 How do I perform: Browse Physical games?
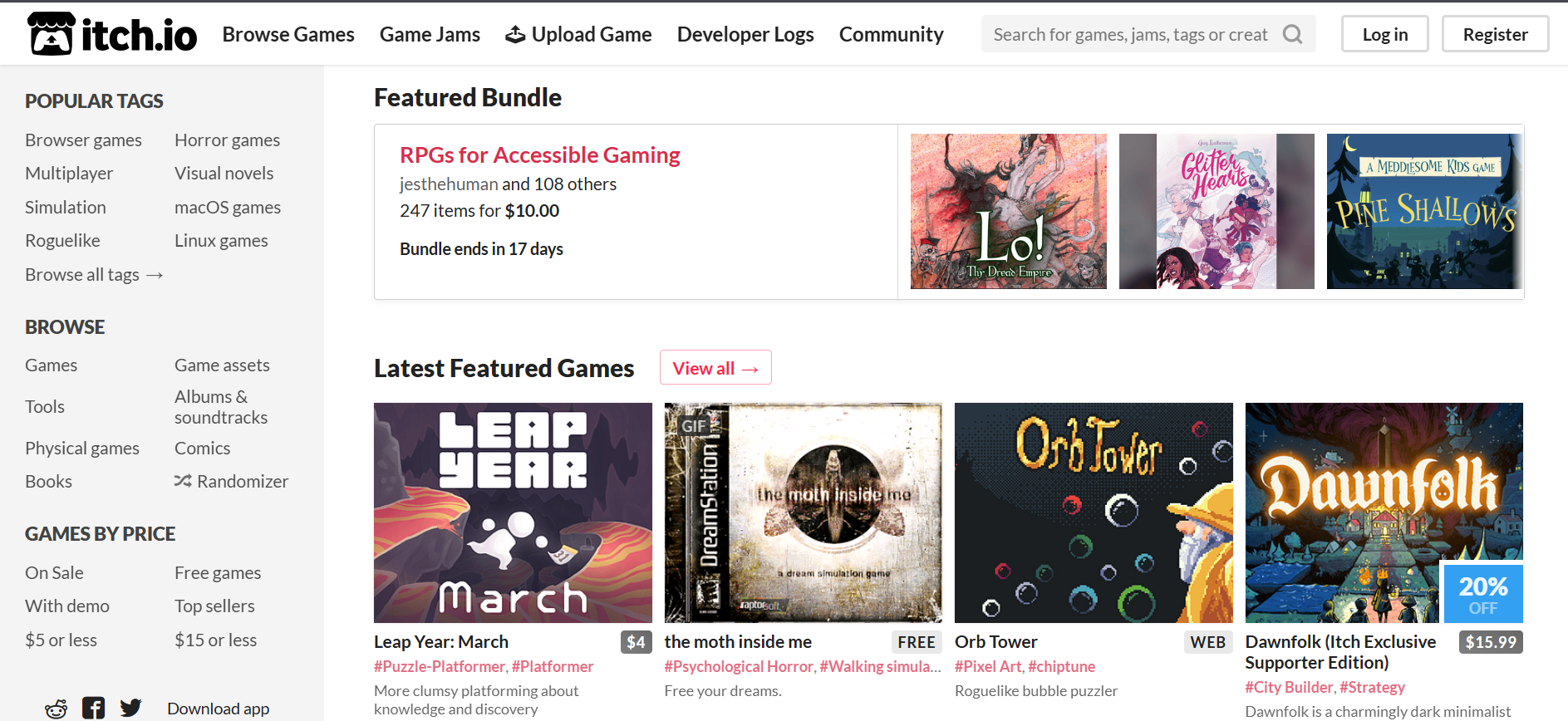[82, 449]
